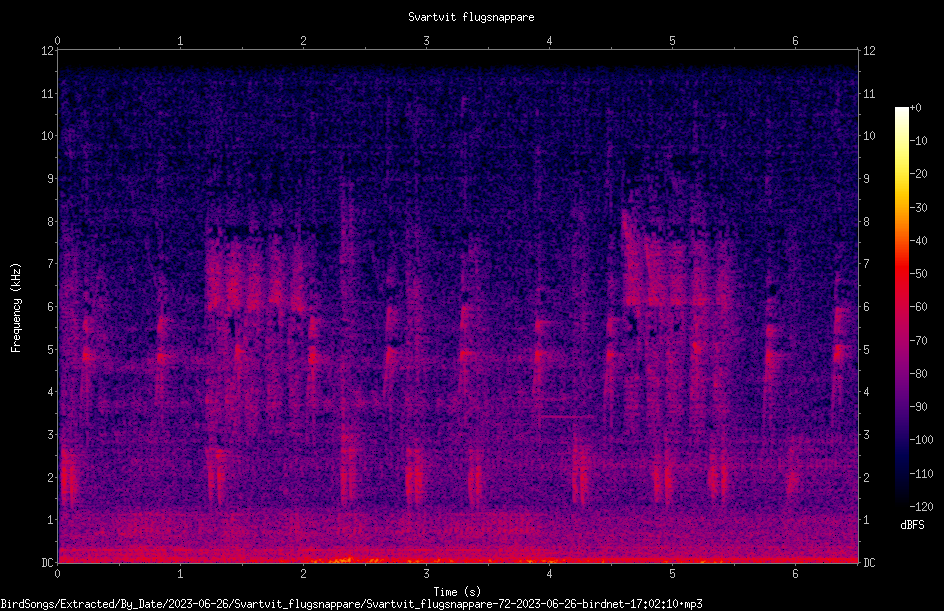This screenshot has height=611, width=944.
Task: Click the 'Time (s)' axis label
Action: (x=458, y=592)
